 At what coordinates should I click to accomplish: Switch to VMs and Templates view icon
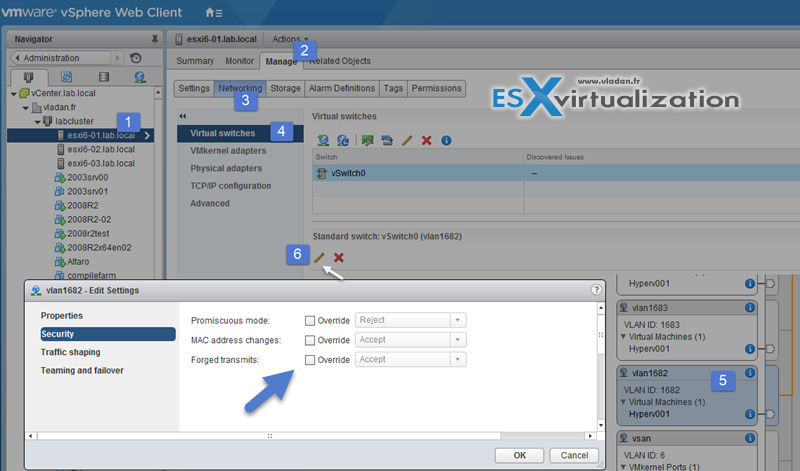(x=66, y=77)
